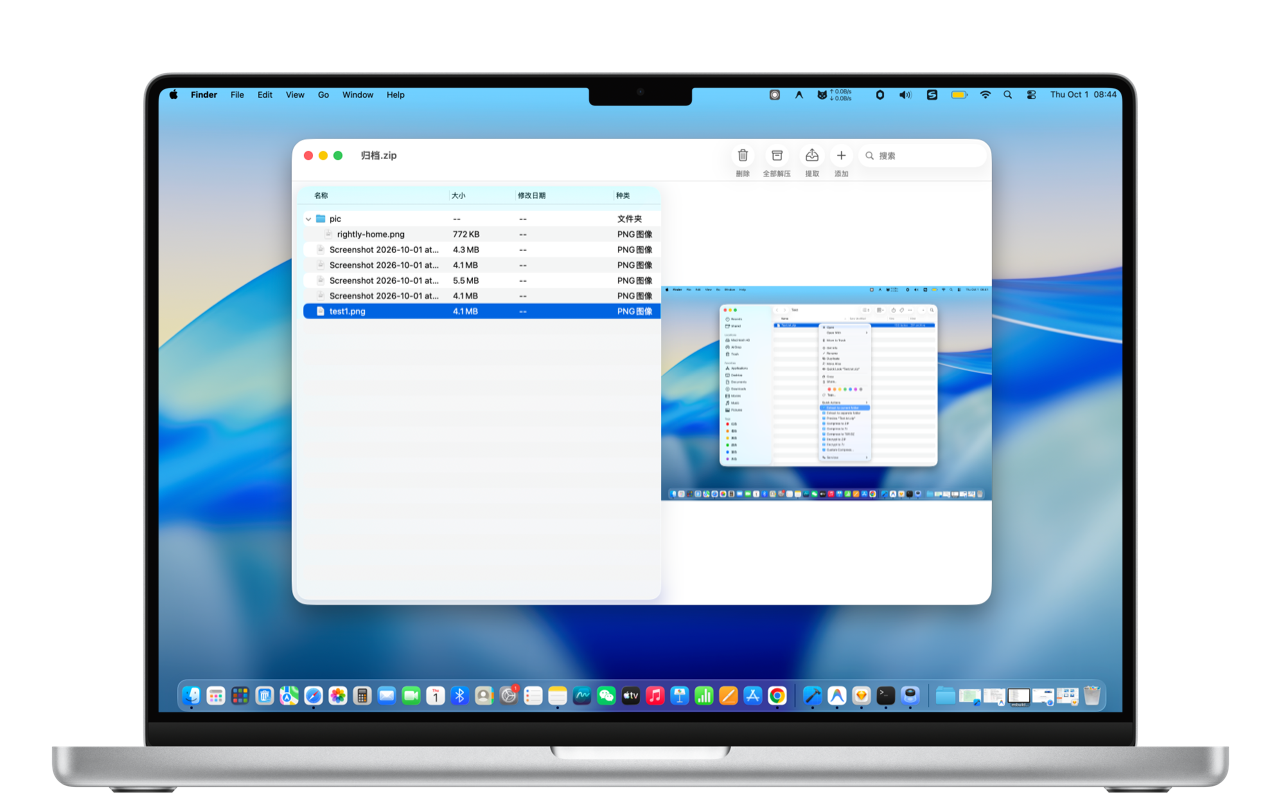The image size is (1280, 800).
Task: Open the File menu
Action: [237, 95]
